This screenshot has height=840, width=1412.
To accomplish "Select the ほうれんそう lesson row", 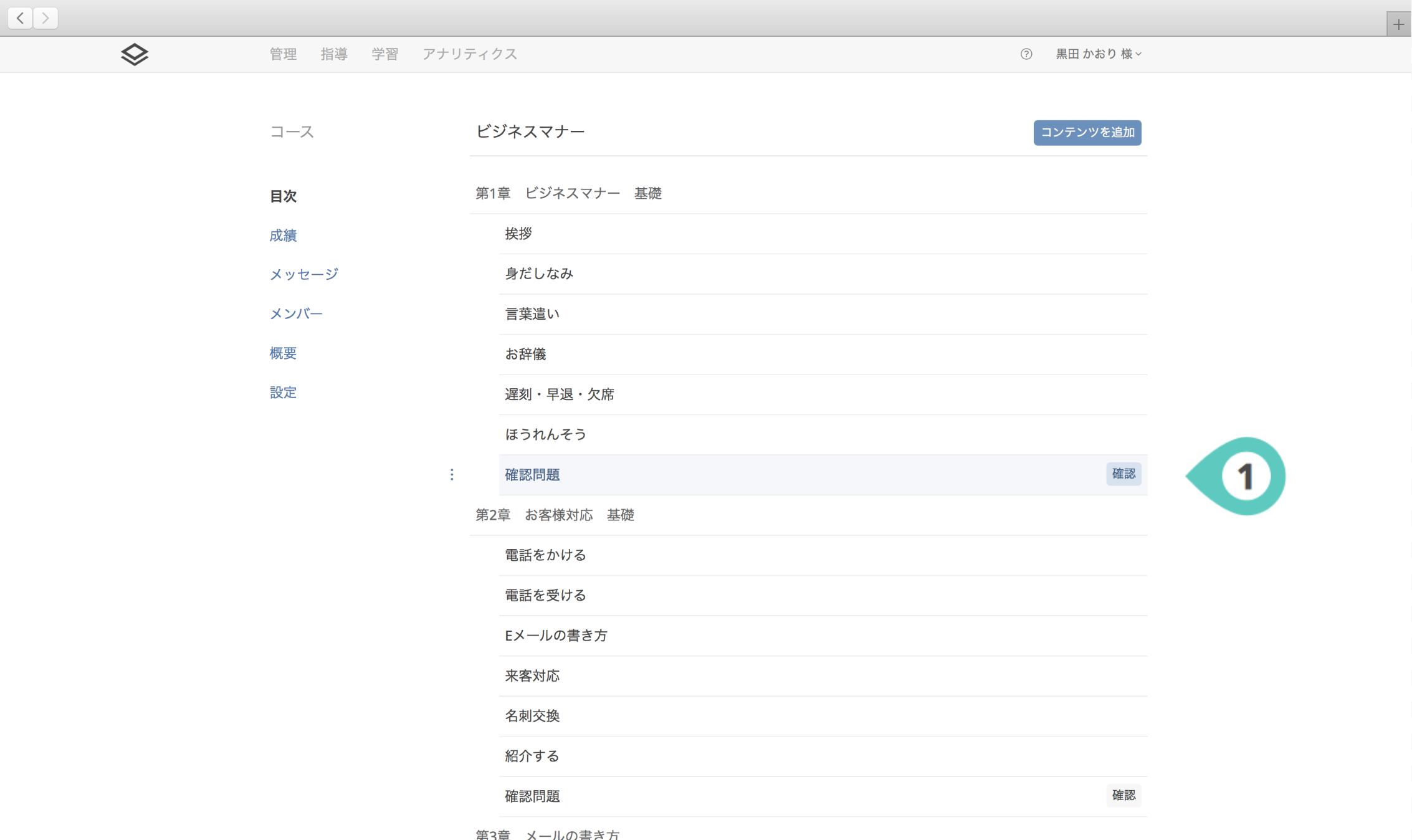I will pos(546,434).
